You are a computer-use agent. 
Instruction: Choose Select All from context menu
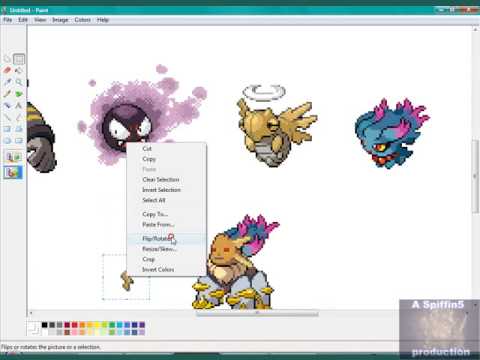(x=167, y=200)
